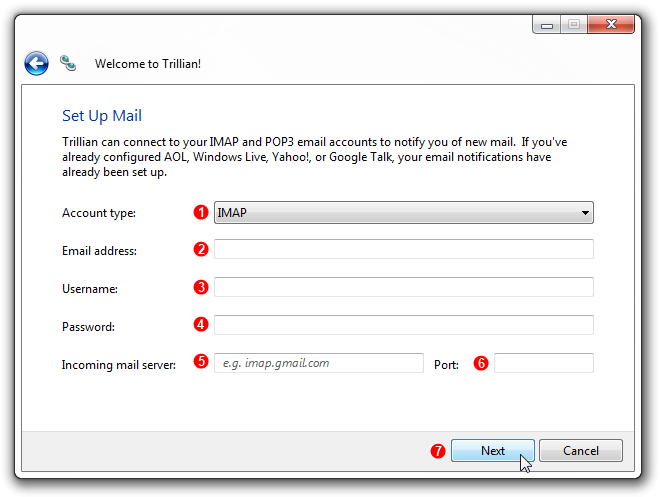
Task: Maximize the Trillian wizard window
Action: click(x=574, y=24)
